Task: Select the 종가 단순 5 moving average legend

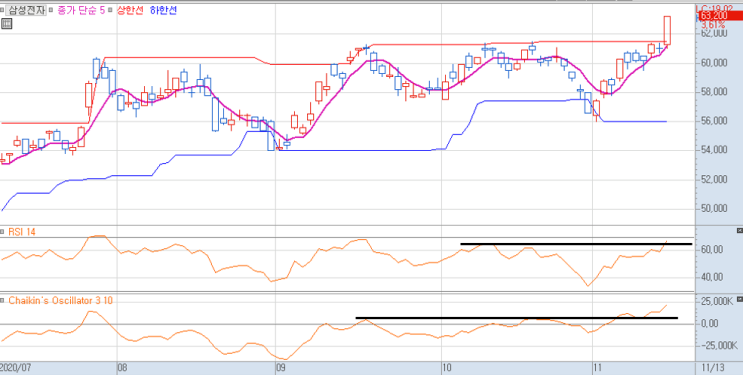Action: (x=81, y=10)
